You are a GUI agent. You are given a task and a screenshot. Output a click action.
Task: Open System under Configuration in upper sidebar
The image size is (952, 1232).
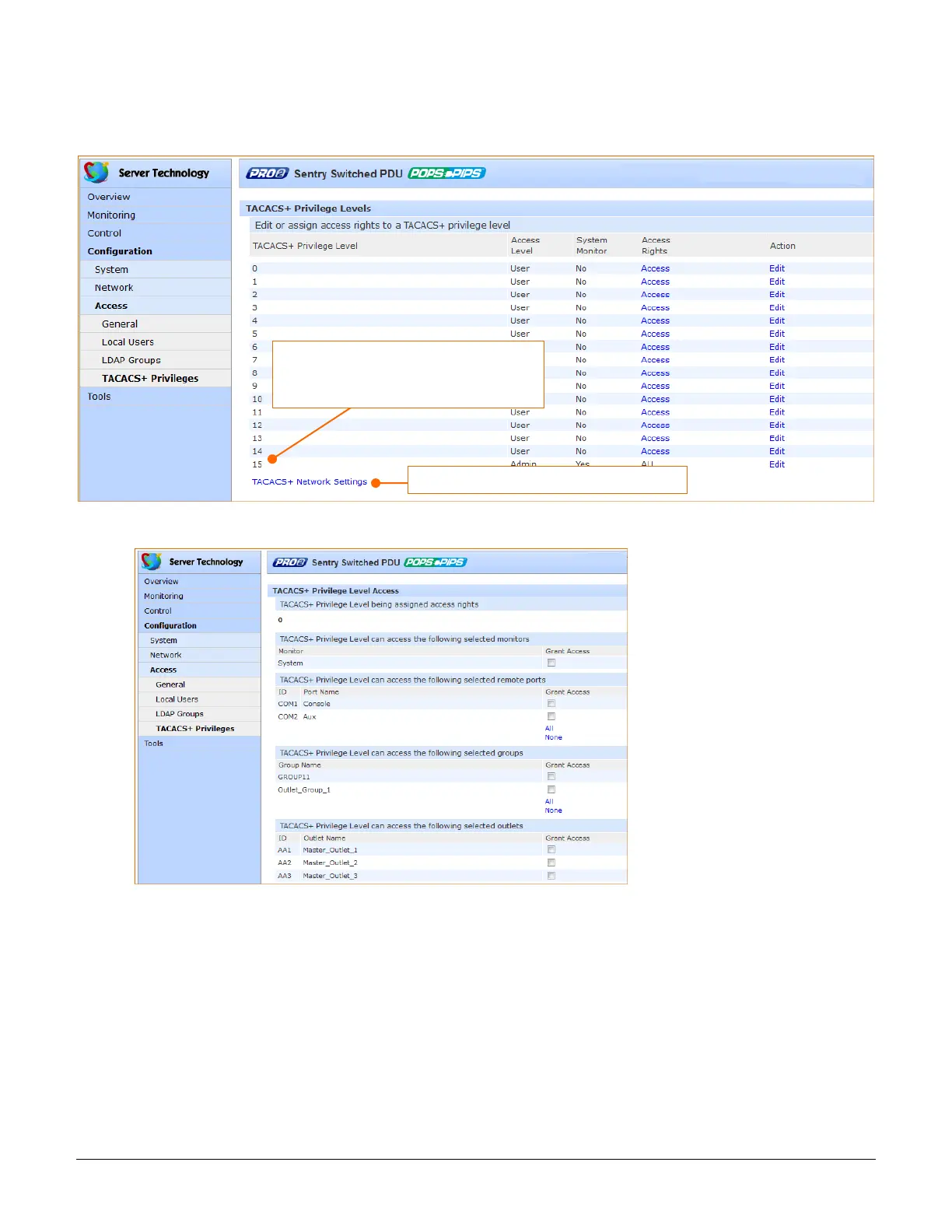[x=111, y=269]
